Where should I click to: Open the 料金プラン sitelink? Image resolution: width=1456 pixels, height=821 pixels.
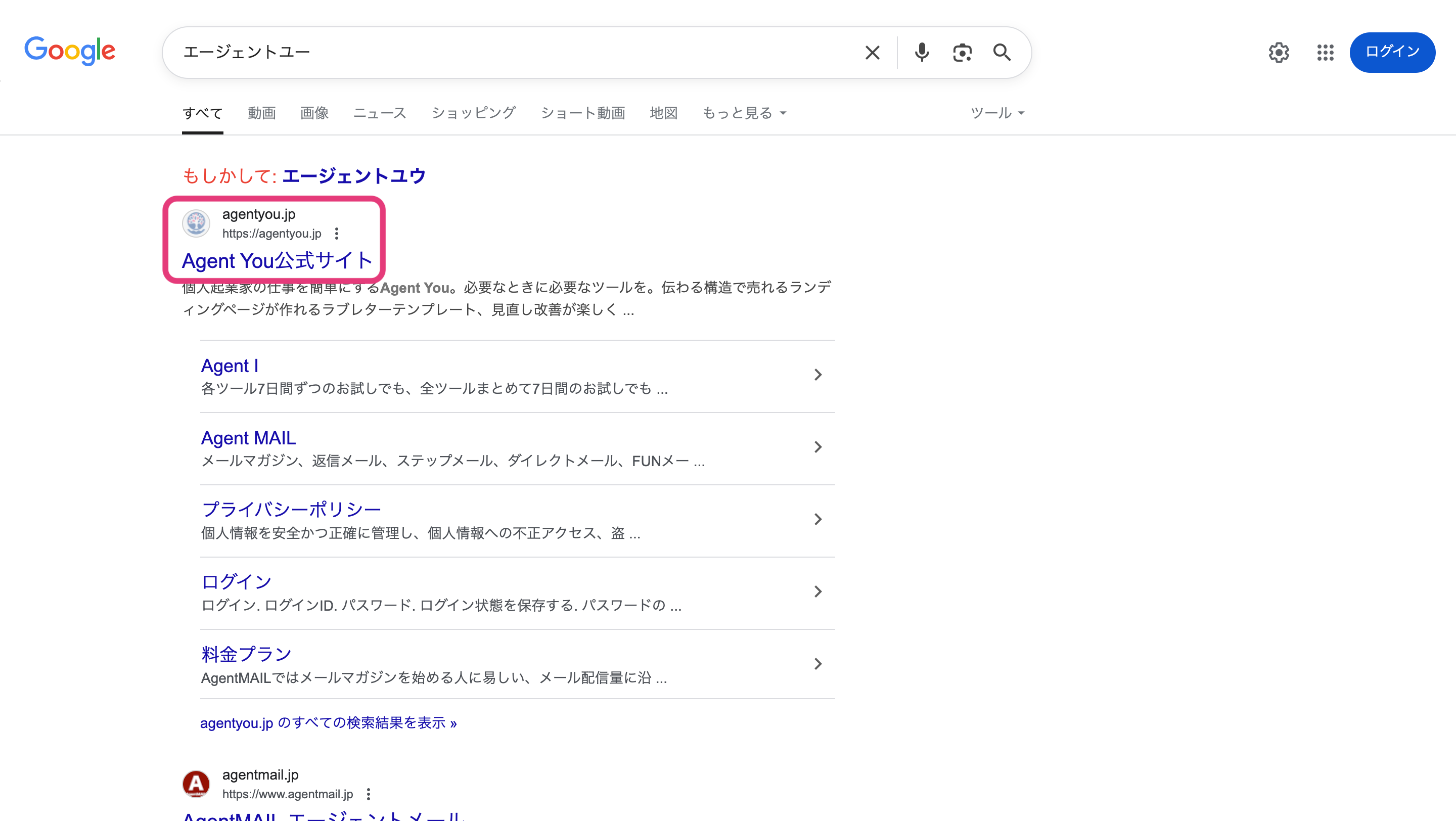click(x=246, y=654)
